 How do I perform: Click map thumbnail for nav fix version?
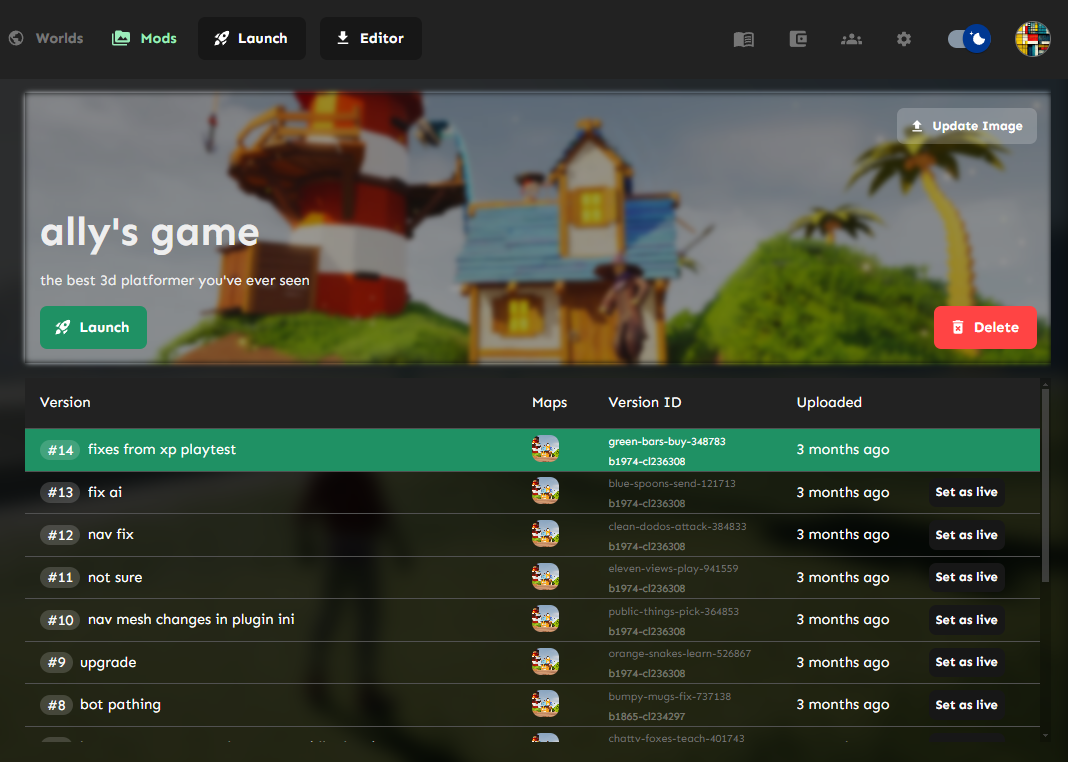point(545,534)
